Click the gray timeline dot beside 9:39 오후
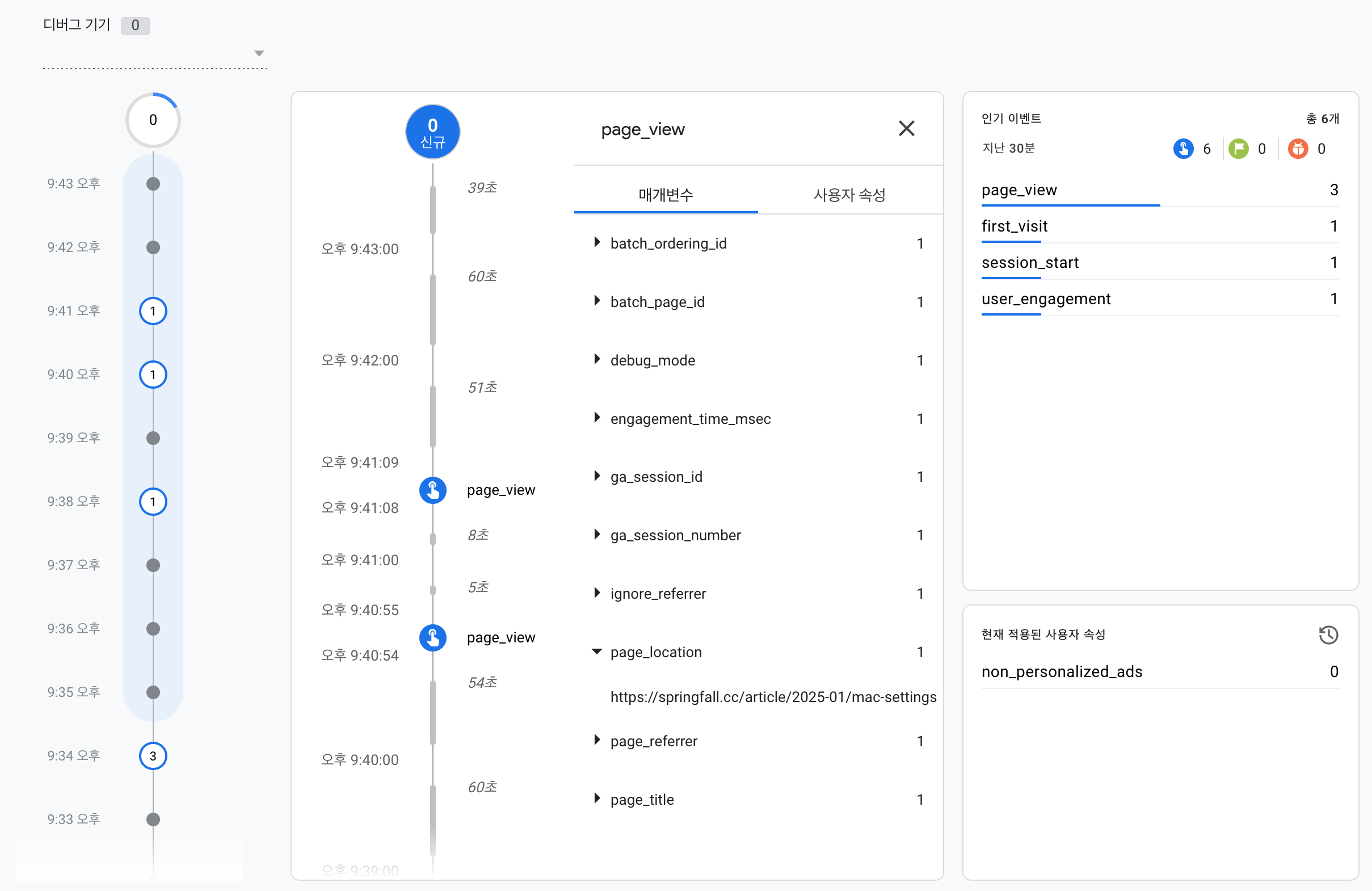Viewport: 1372px width, 891px height. [152, 438]
